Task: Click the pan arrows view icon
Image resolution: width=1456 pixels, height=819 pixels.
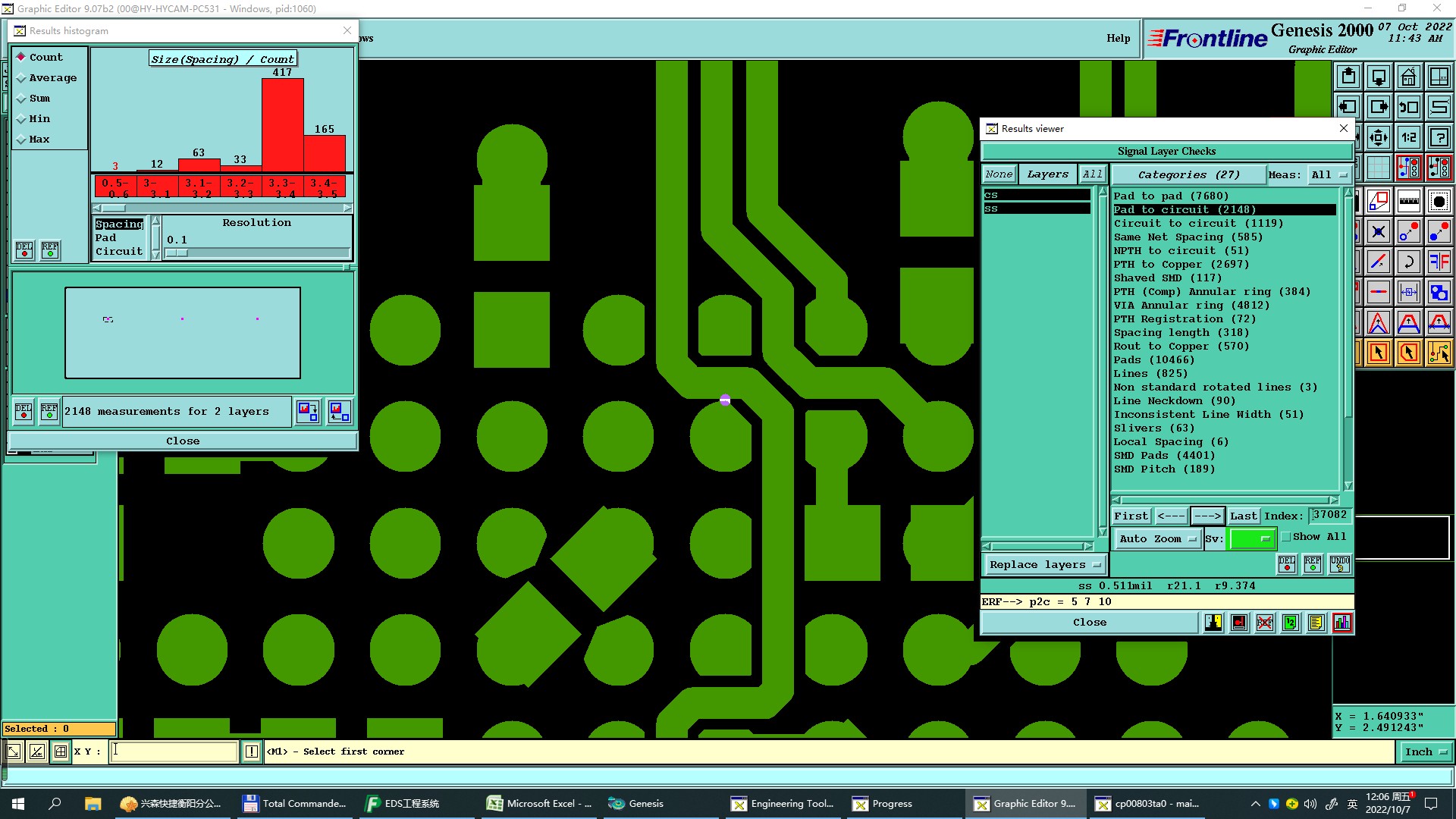Action: pyautogui.click(x=1378, y=137)
